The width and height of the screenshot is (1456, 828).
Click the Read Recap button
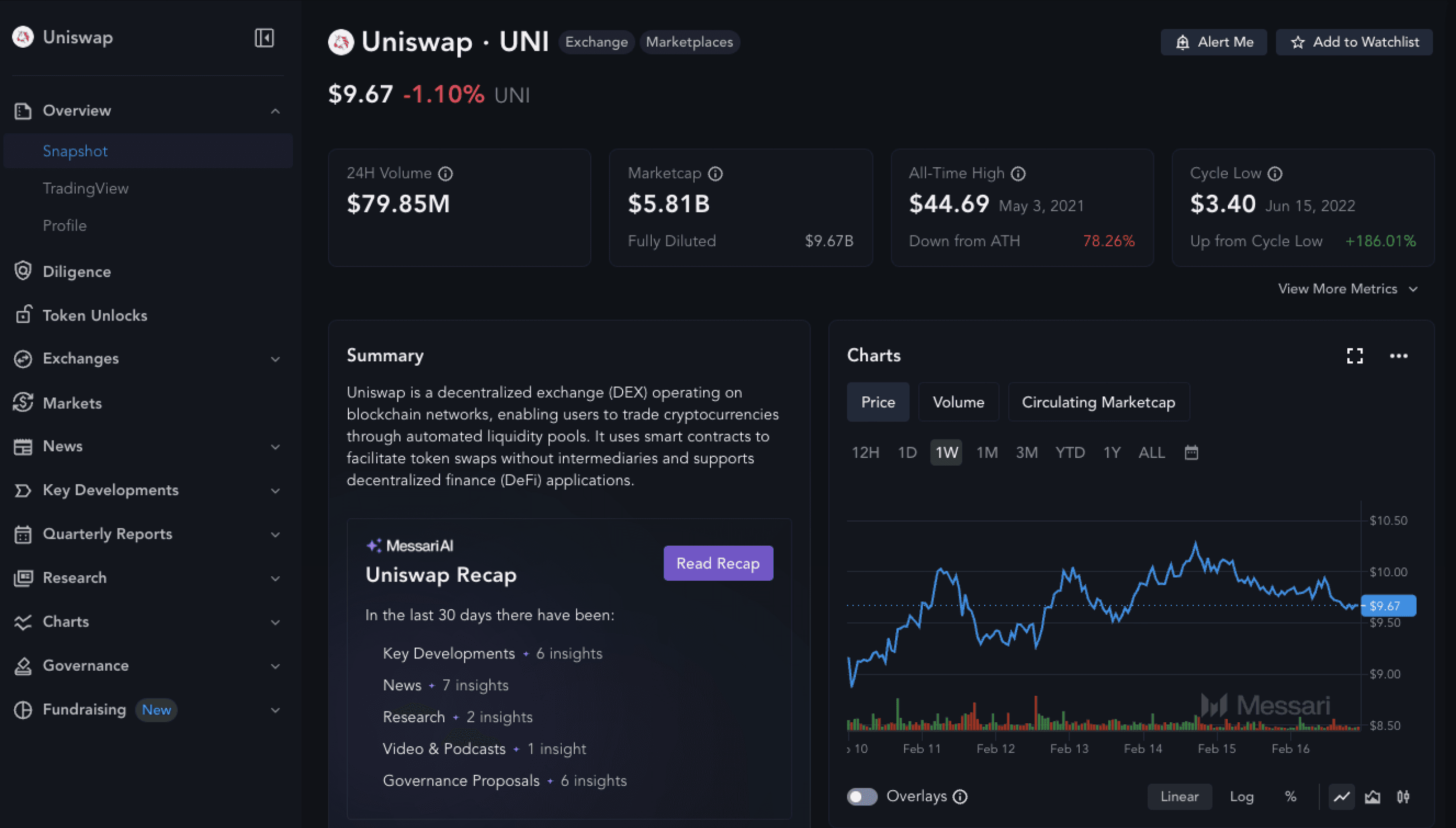pyautogui.click(x=718, y=563)
